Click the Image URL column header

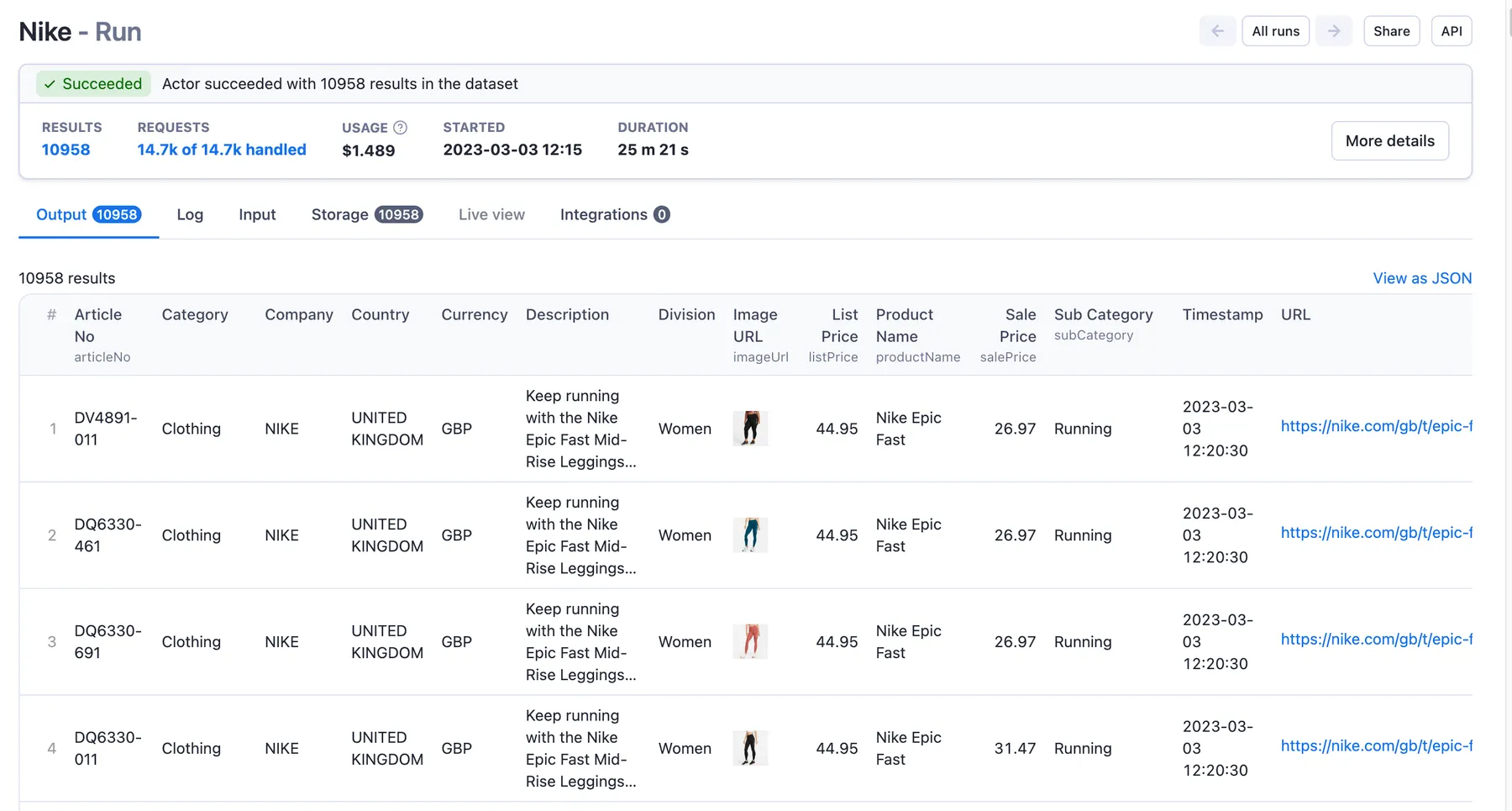[760, 335]
